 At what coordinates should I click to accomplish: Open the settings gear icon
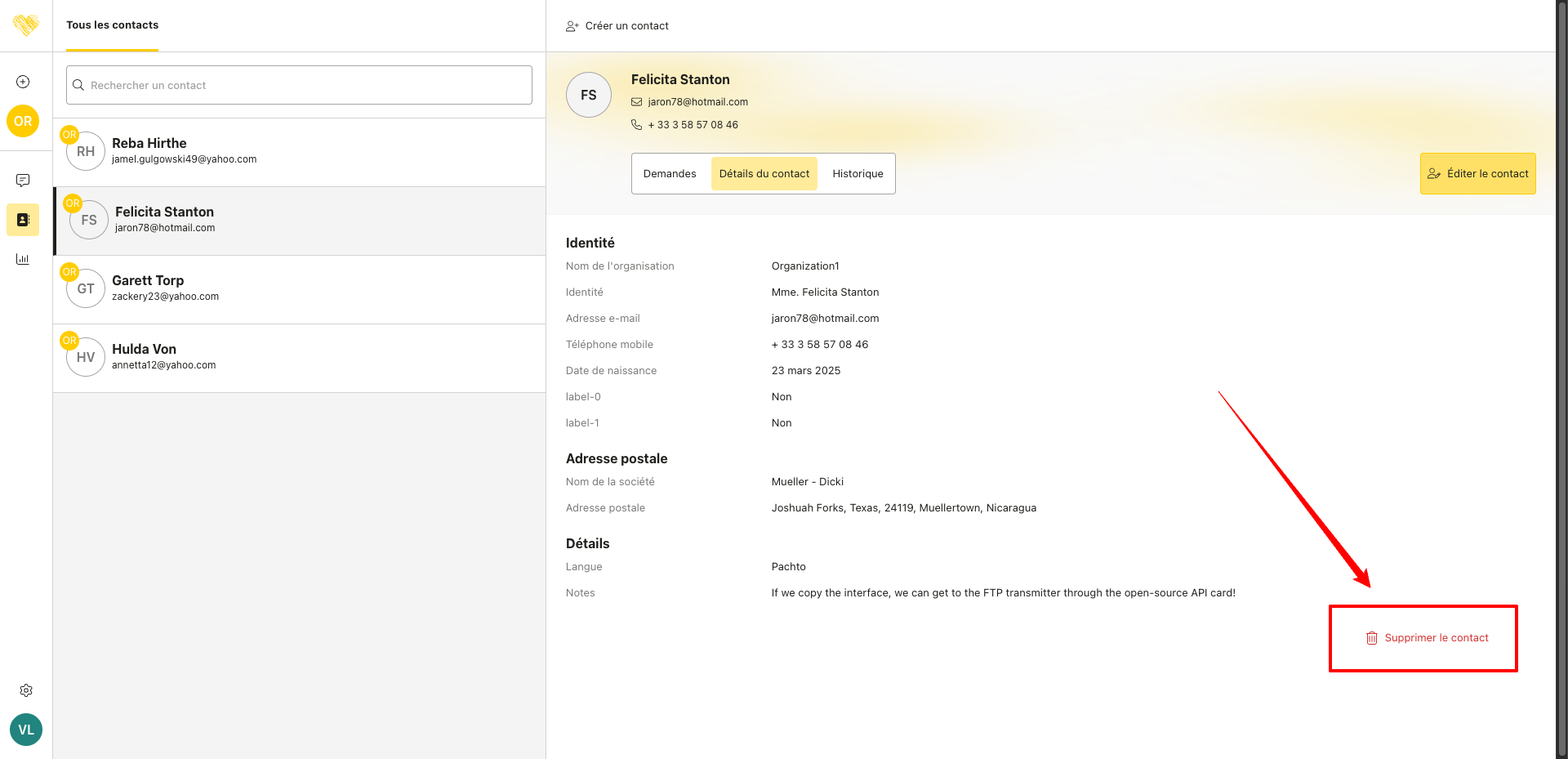pyautogui.click(x=26, y=690)
